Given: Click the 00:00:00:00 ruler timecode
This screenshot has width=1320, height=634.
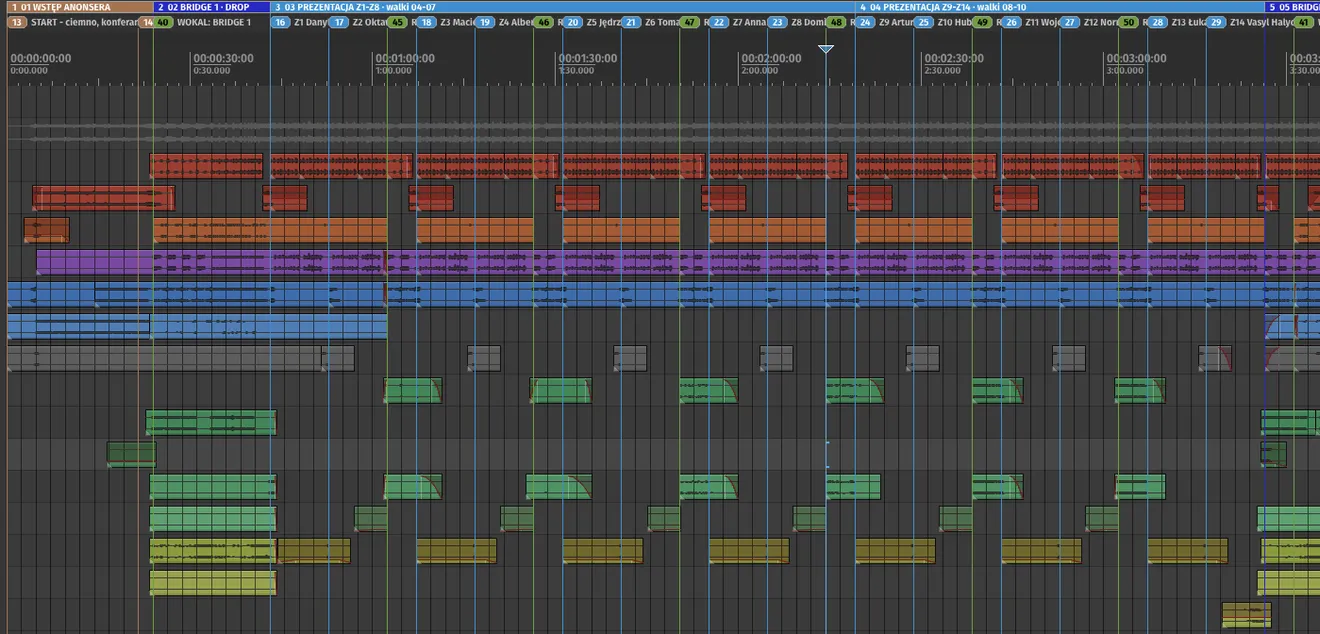Looking at the screenshot, I should (x=41, y=59).
